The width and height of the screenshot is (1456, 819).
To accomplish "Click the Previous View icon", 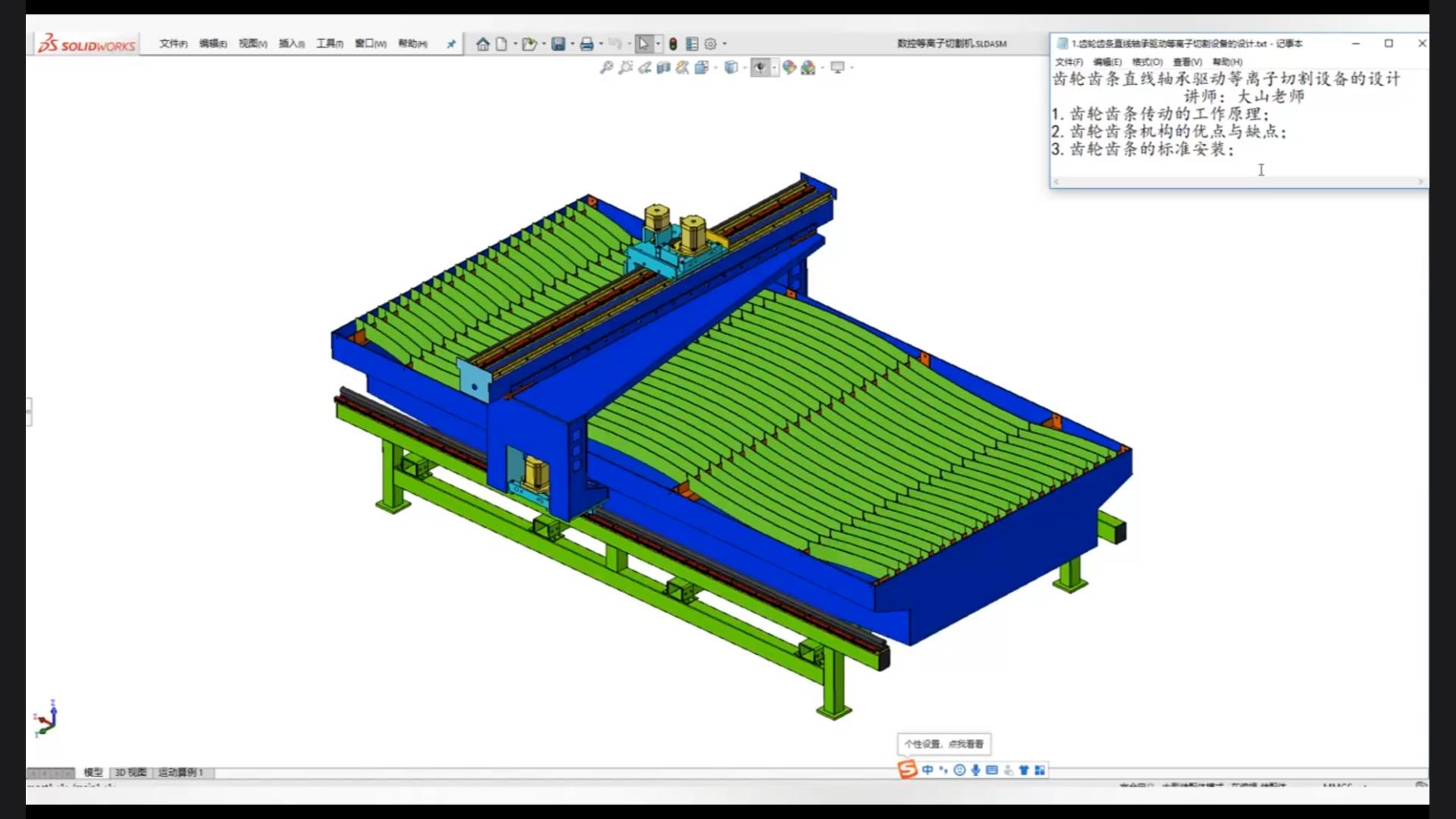I will pyautogui.click(x=645, y=67).
